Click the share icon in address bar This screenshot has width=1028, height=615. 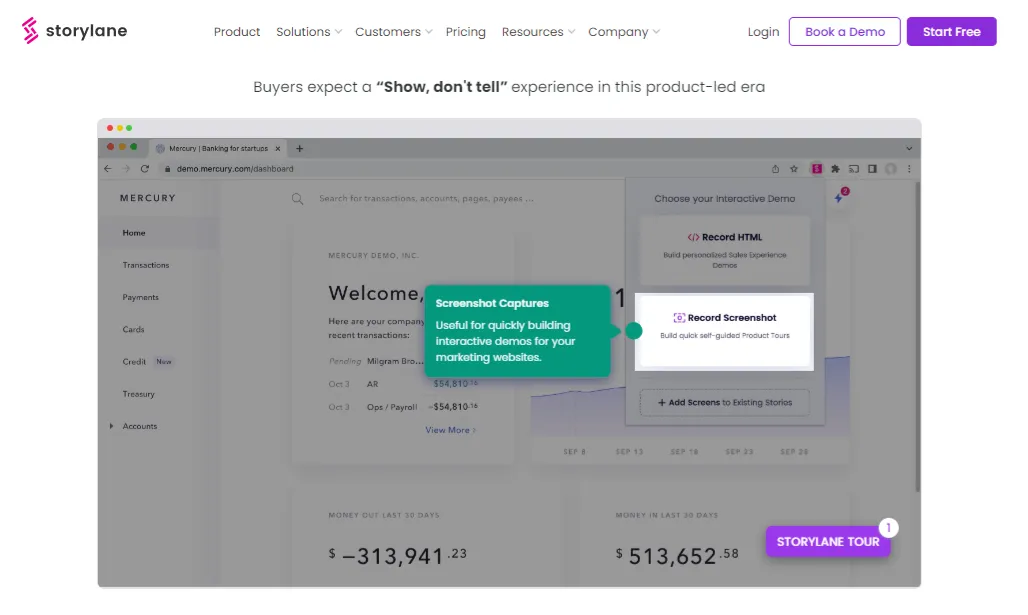coord(776,169)
